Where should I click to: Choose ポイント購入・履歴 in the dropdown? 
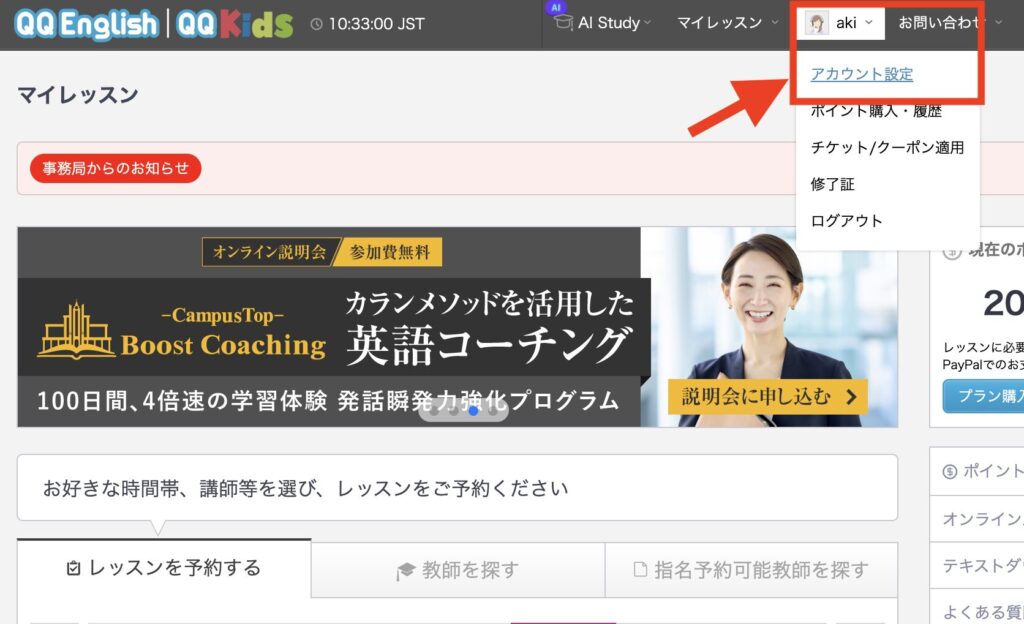point(876,111)
